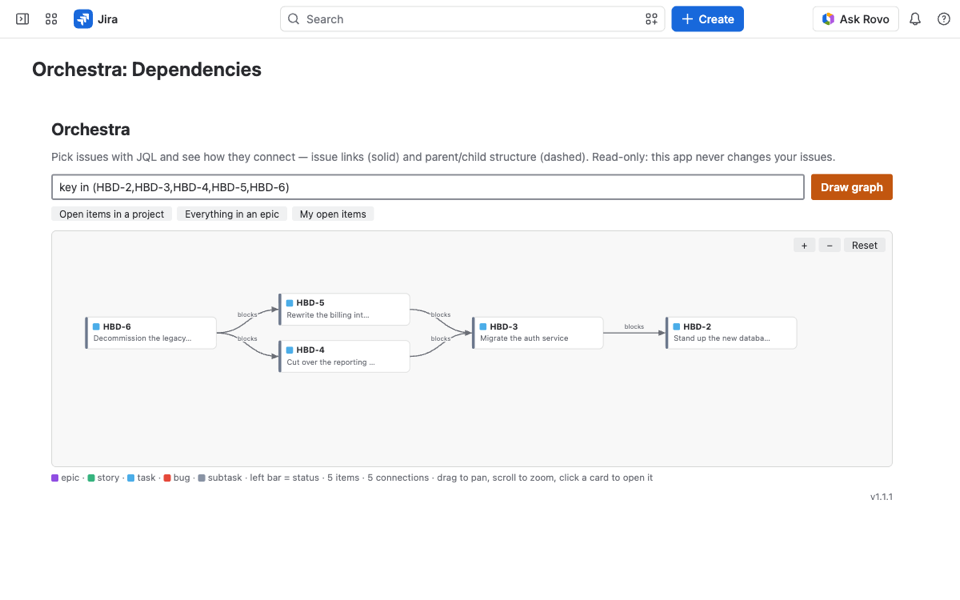Click the red bug legend swatch
960x600 pixels.
click(167, 478)
